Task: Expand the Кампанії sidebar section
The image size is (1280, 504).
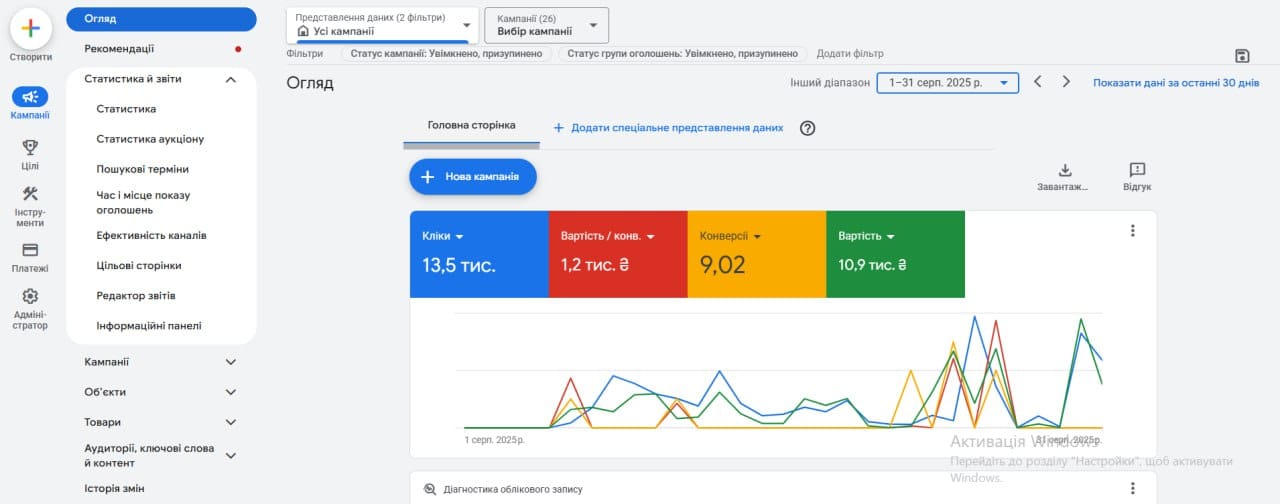Action: (231, 362)
